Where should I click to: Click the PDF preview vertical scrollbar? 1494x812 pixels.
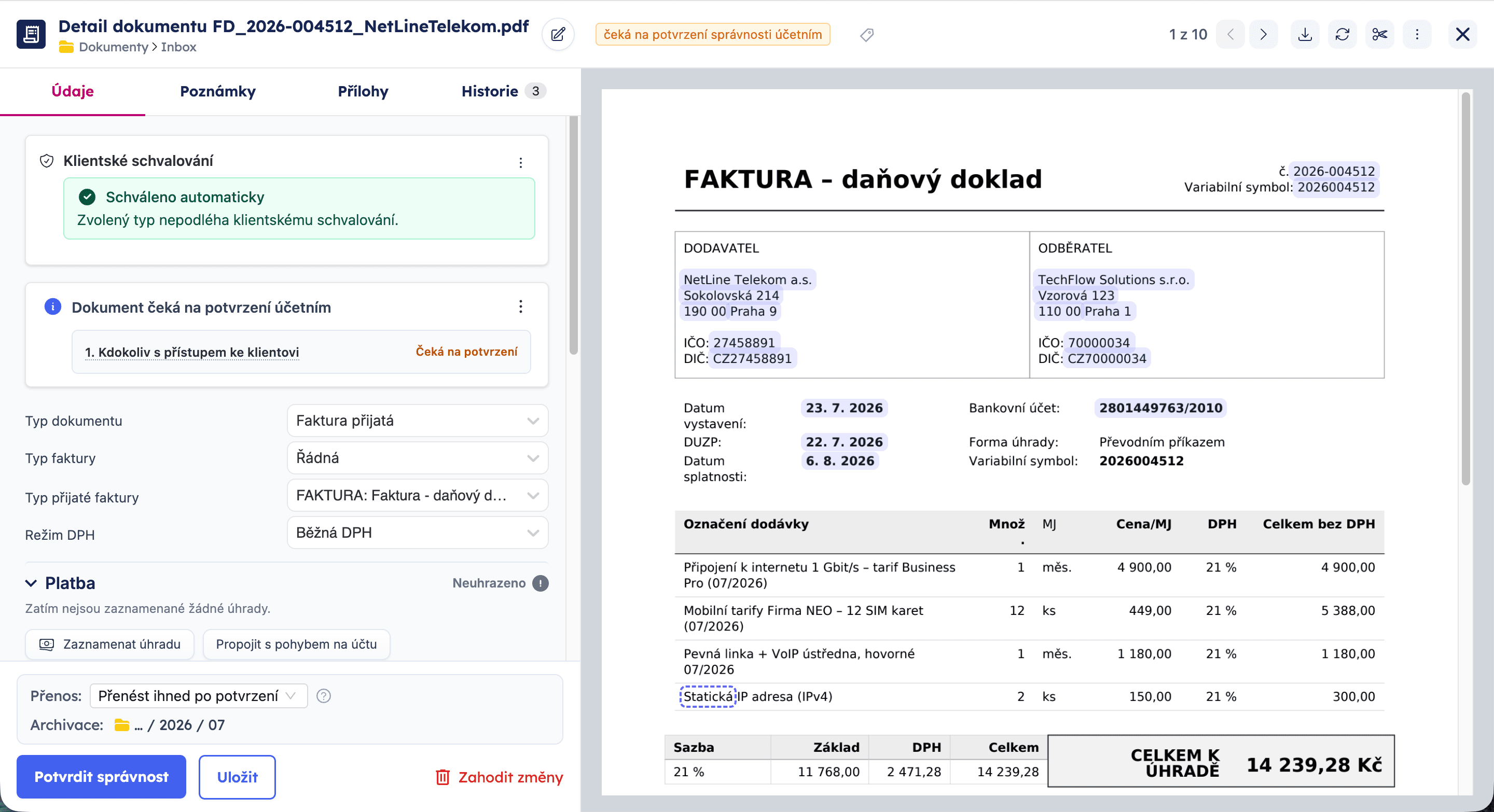click(x=1465, y=289)
